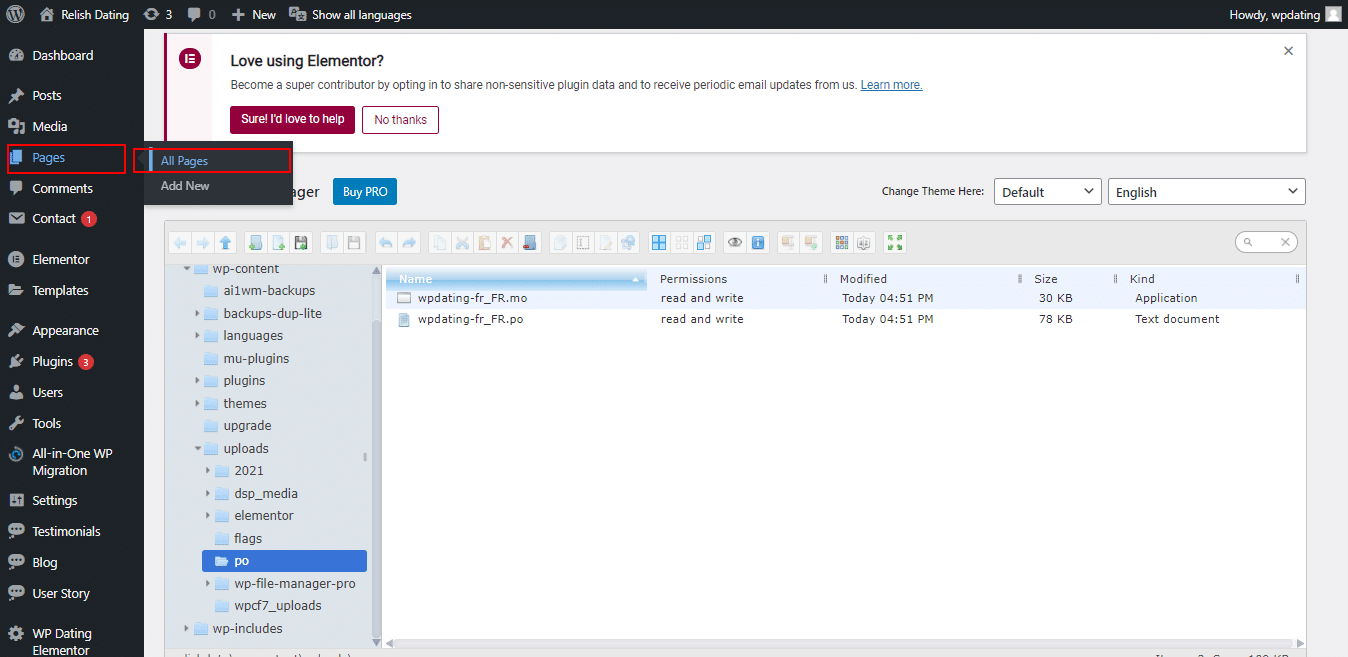Viewport: 1348px width, 657px height.
Task: Click the New file toolbar icon
Action: pos(278,242)
